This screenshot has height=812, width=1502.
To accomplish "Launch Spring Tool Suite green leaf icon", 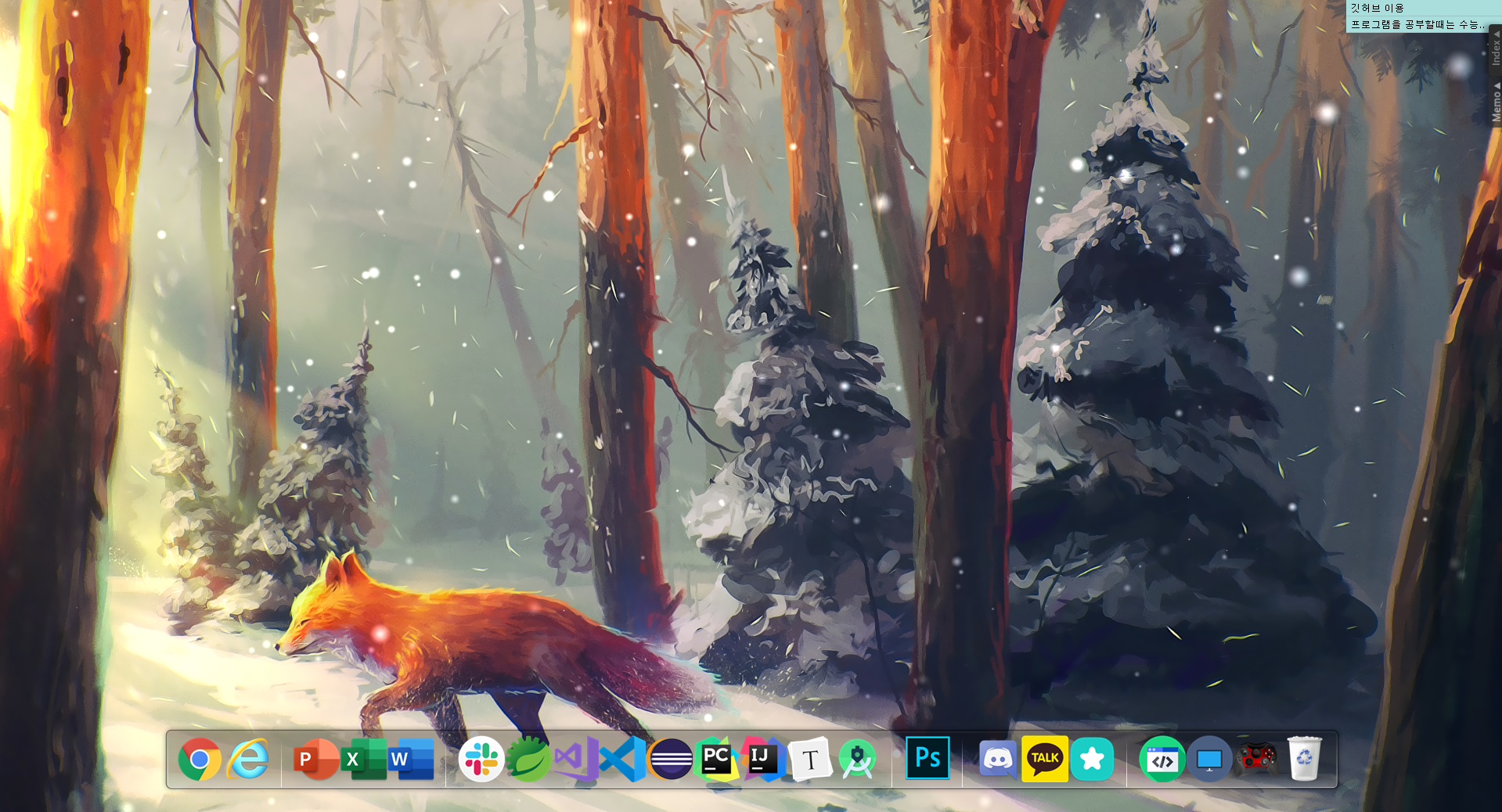I will pyautogui.click(x=528, y=759).
